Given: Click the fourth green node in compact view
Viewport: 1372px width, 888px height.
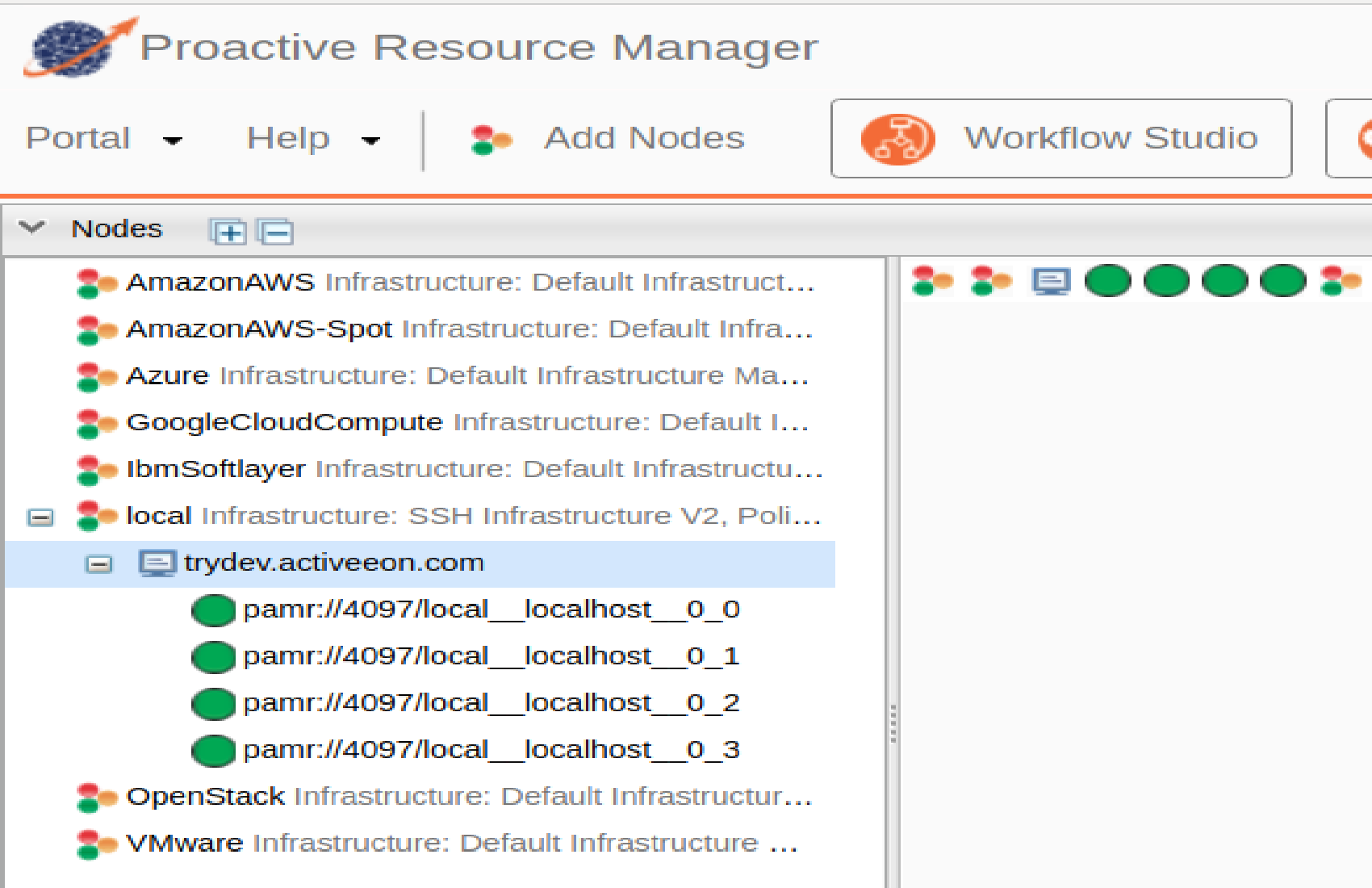Looking at the screenshot, I should (1283, 281).
